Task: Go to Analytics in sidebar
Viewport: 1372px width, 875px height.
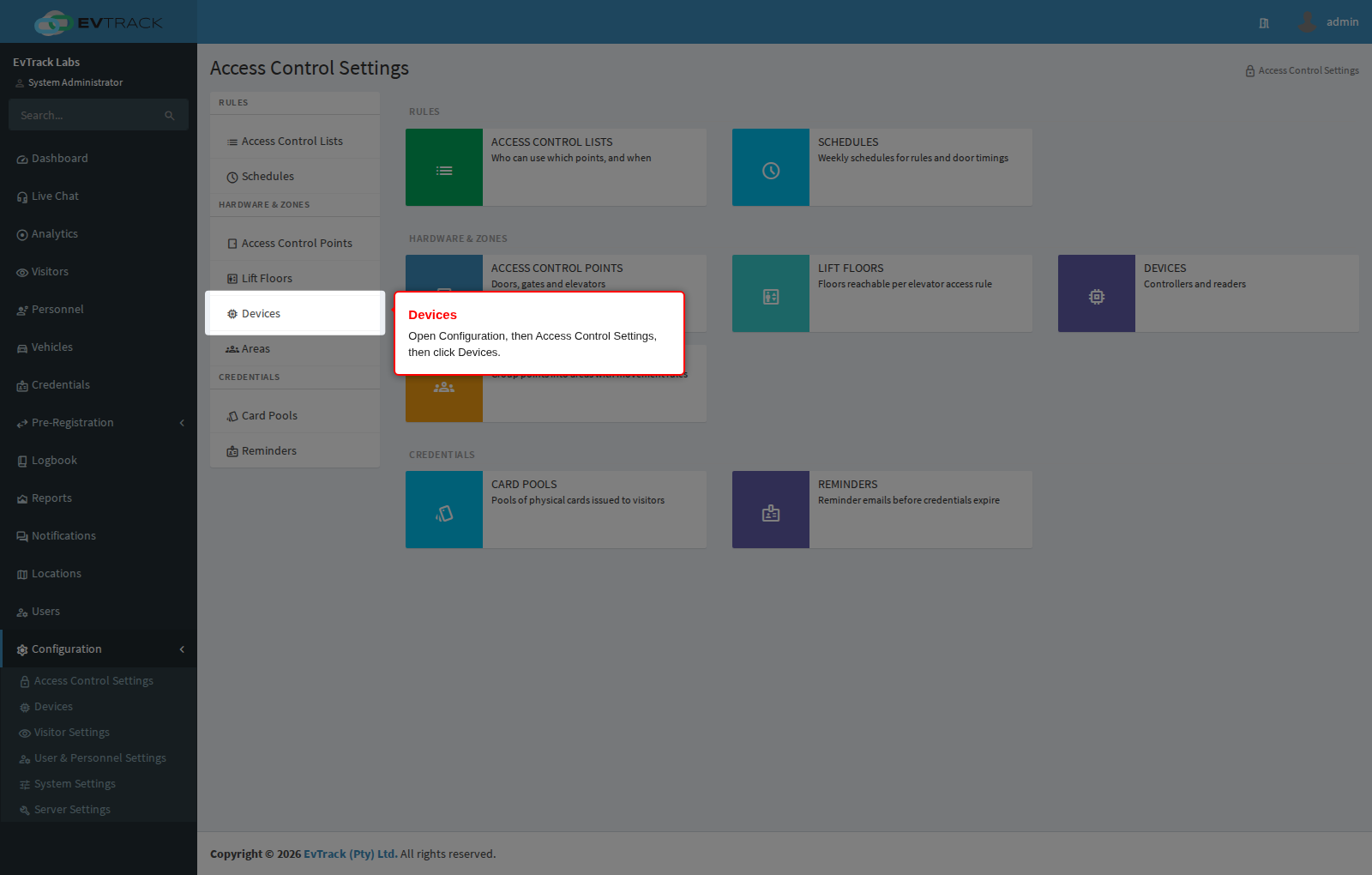Action: point(99,234)
